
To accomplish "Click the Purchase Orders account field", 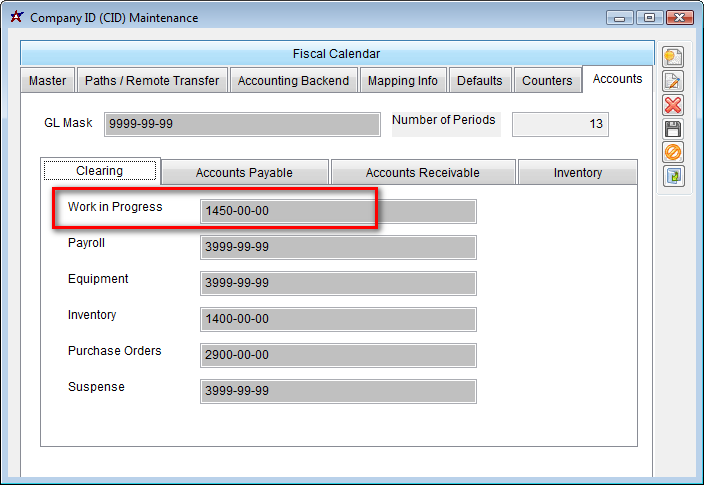I will [338, 355].
